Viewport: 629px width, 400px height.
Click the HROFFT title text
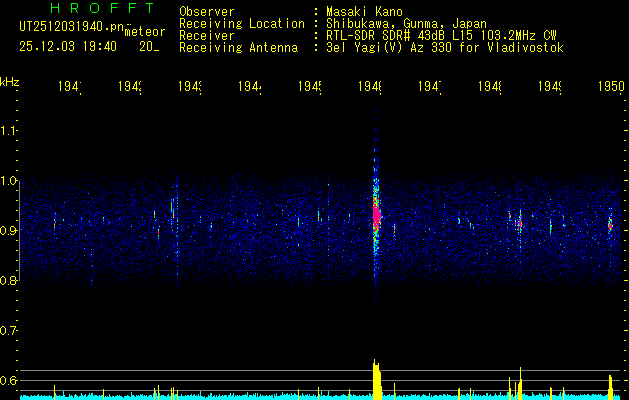[x=103, y=8]
